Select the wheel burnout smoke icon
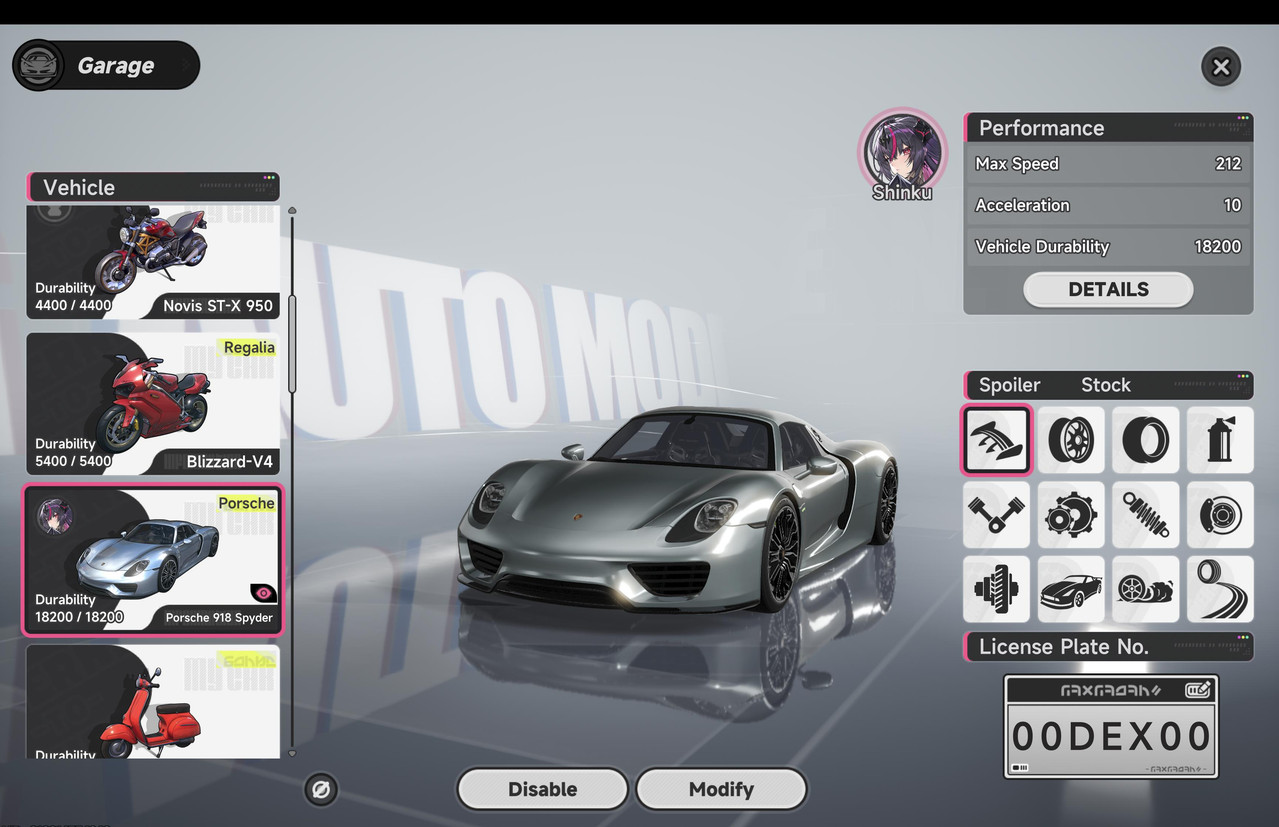 pyautogui.click(x=1146, y=590)
